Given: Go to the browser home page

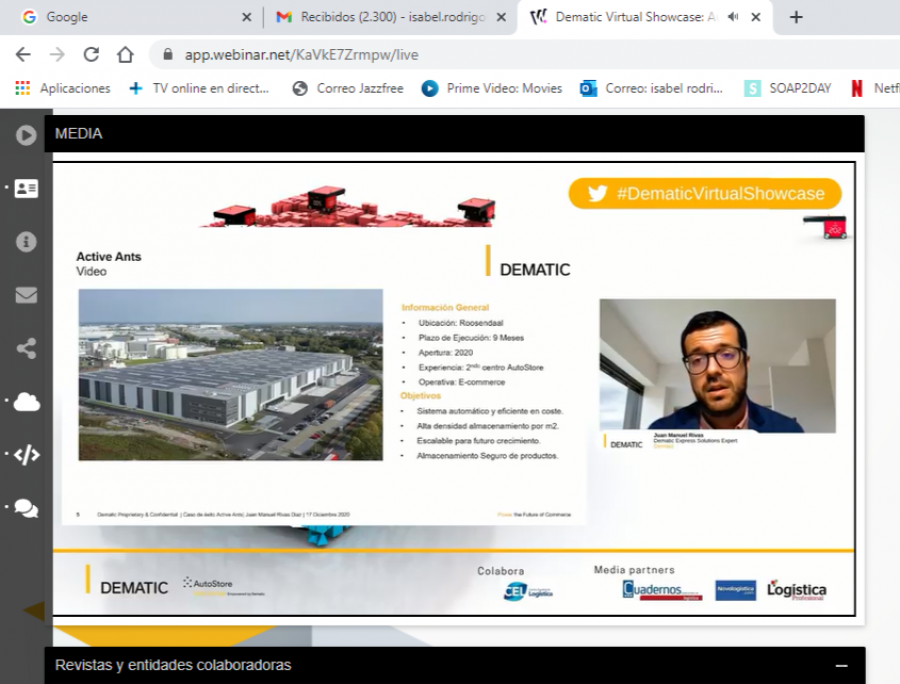Looking at the screenshot, I should pos(125,55).
